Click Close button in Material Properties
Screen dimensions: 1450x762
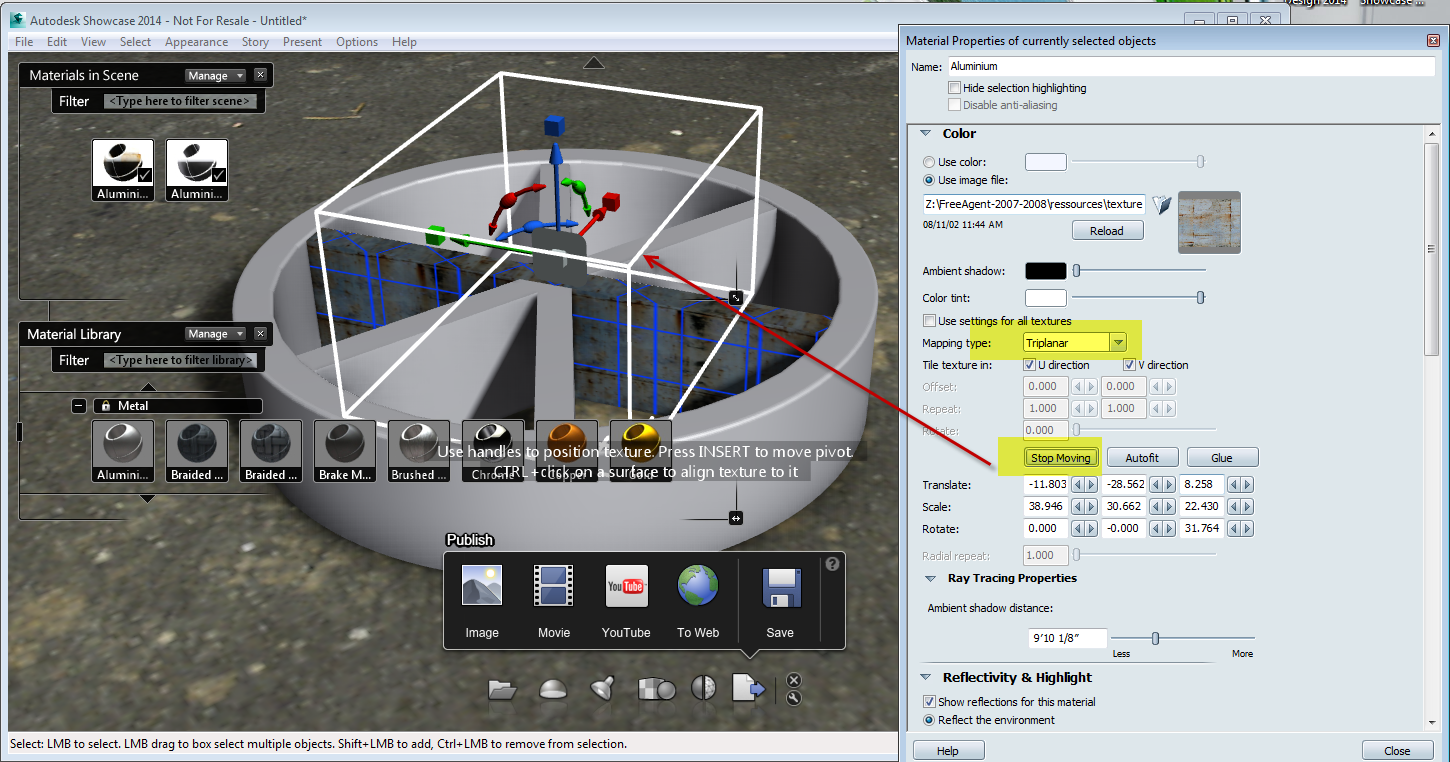pos(1397,750)
